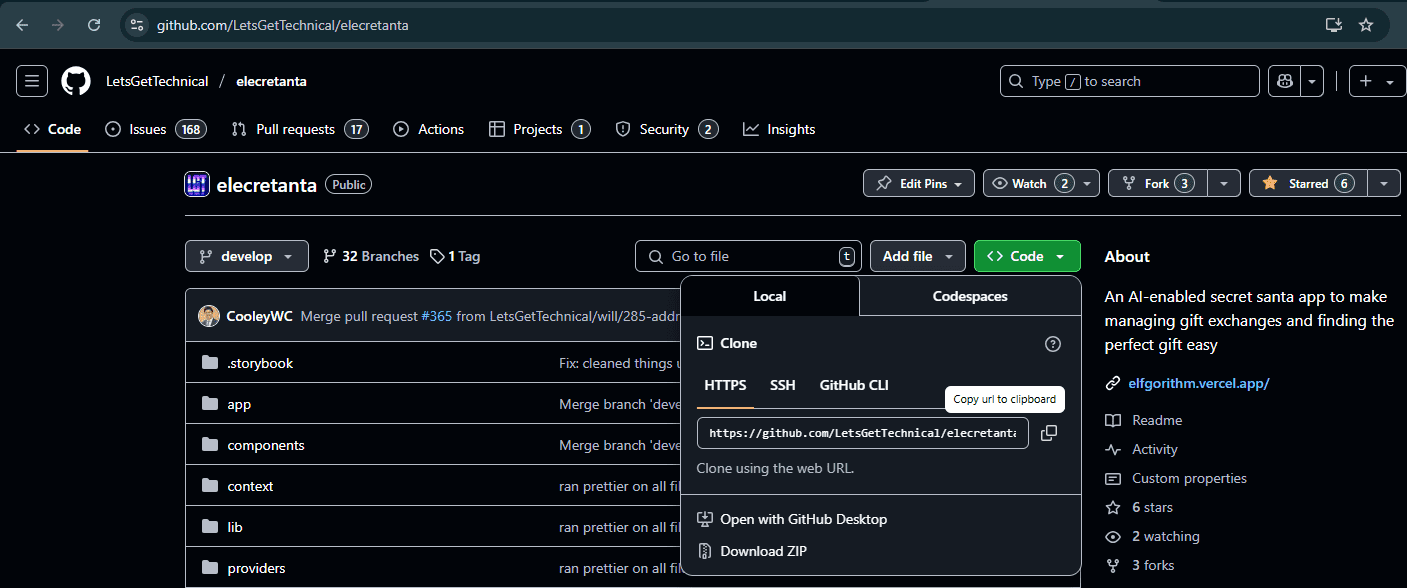Click the link icon beside elfgorithm.vercel.app
The width and height of the screenshot is (1407, 588).
coord(1113,383)
